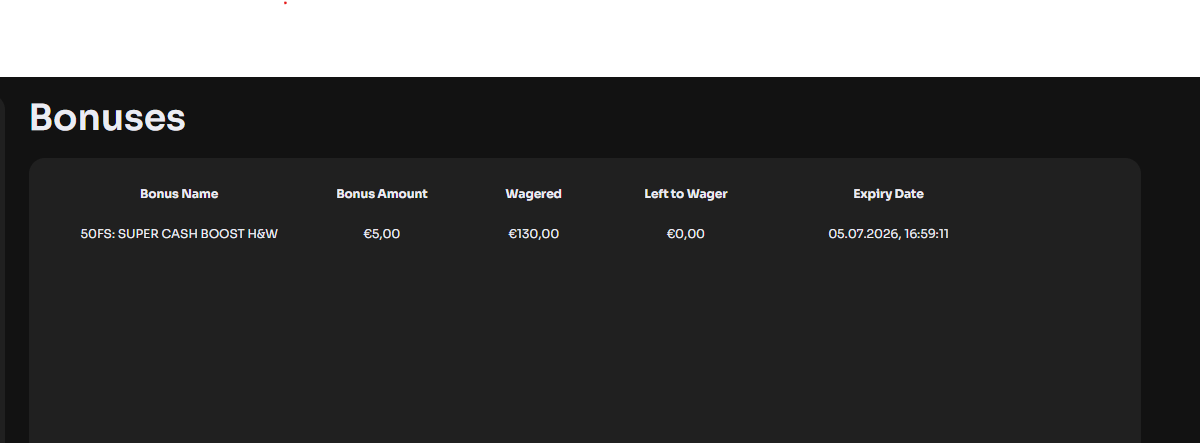Select the Left to Wager column header
This screenshot has width=1200, height=443.
(x=686, y=194)
